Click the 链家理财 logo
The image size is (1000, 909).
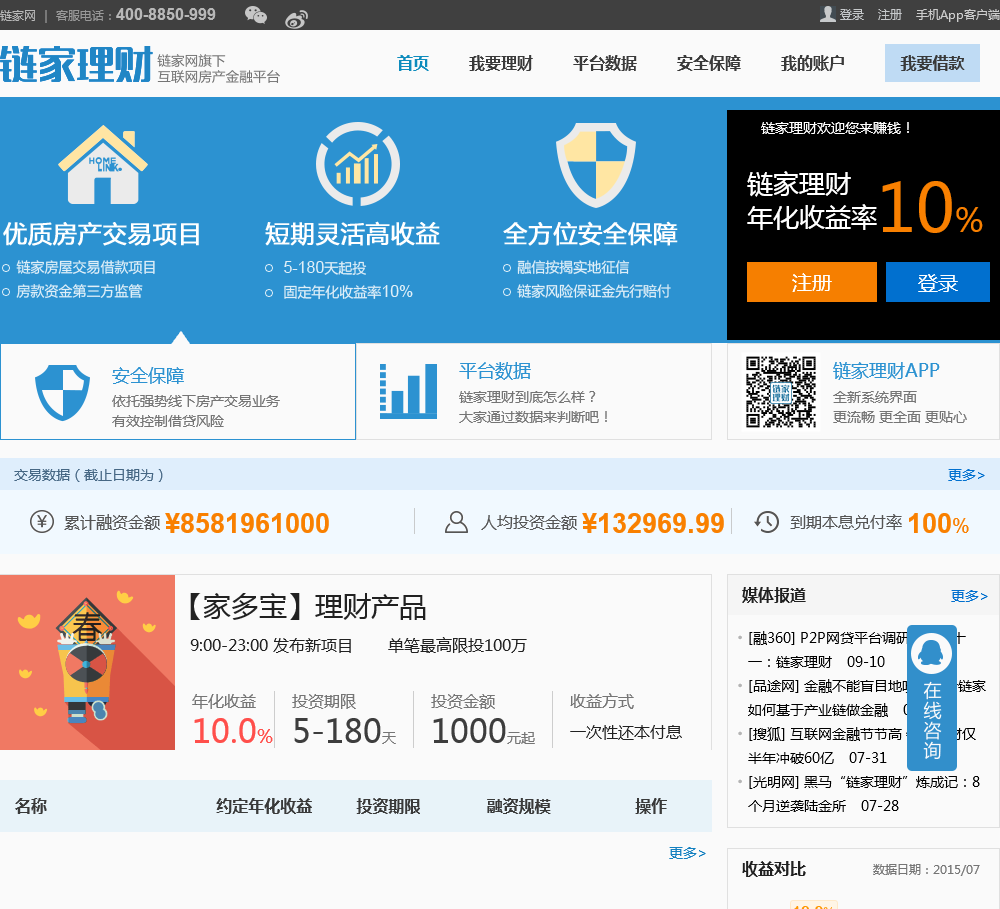pos(77,64)
